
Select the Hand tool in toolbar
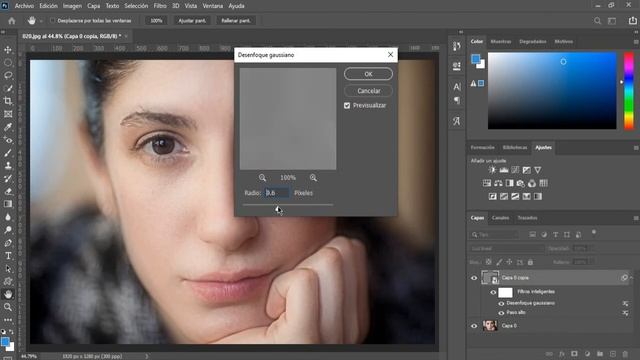(8, 294)
